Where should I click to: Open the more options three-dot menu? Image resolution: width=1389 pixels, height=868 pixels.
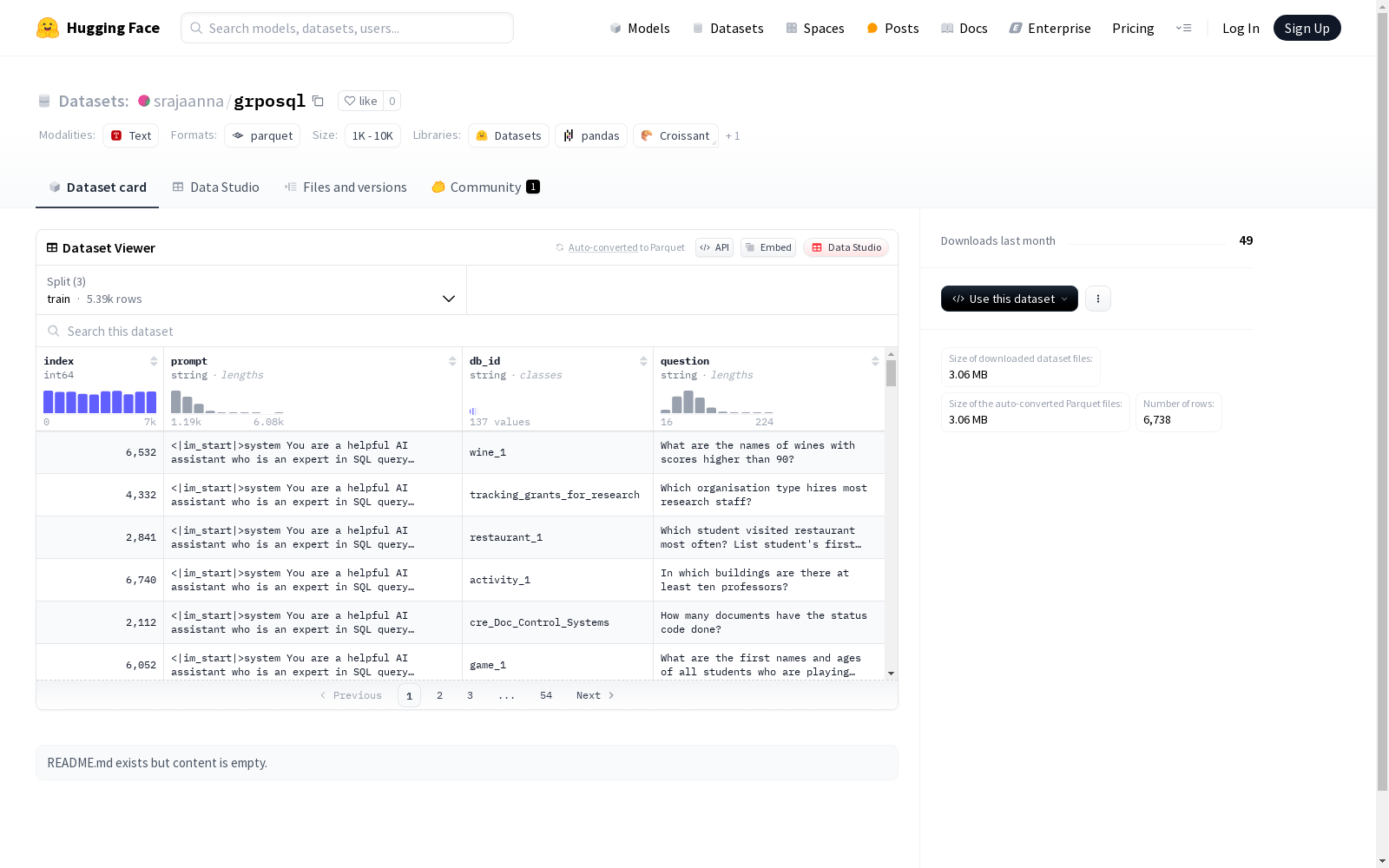[x=1098, y=299]
